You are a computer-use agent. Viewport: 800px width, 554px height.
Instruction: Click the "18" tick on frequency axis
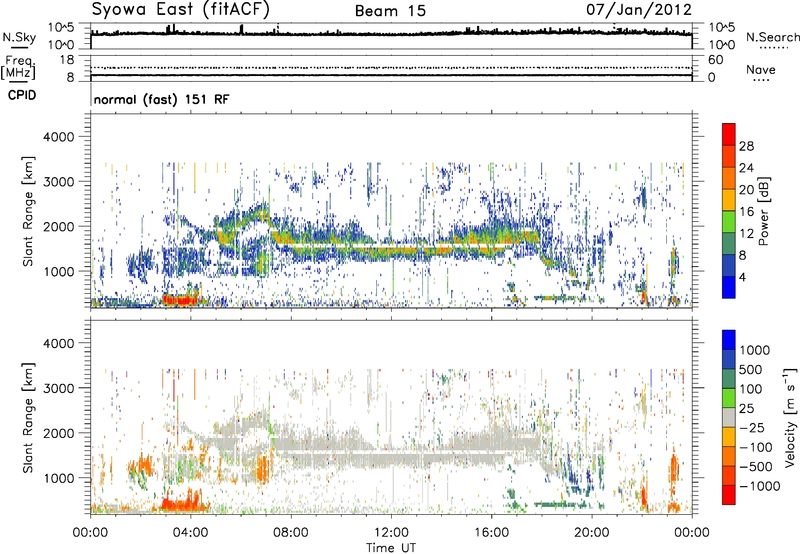coord(67,60)
